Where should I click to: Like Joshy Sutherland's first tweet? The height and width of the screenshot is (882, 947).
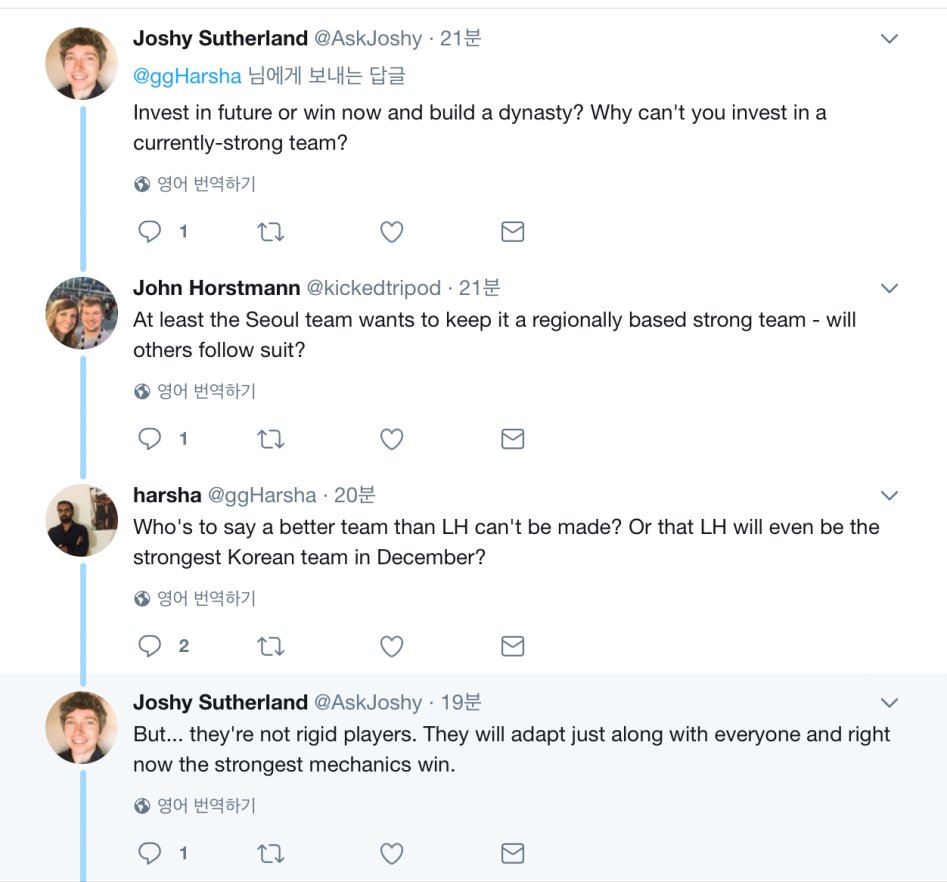pyautogui.click(x=391, y=232)
